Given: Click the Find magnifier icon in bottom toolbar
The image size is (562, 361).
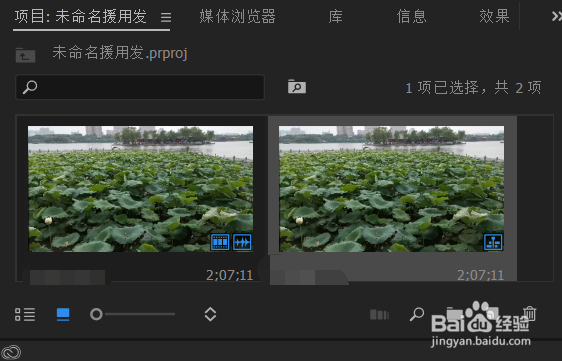Looking at the screenshot, I should click(417, 314).
